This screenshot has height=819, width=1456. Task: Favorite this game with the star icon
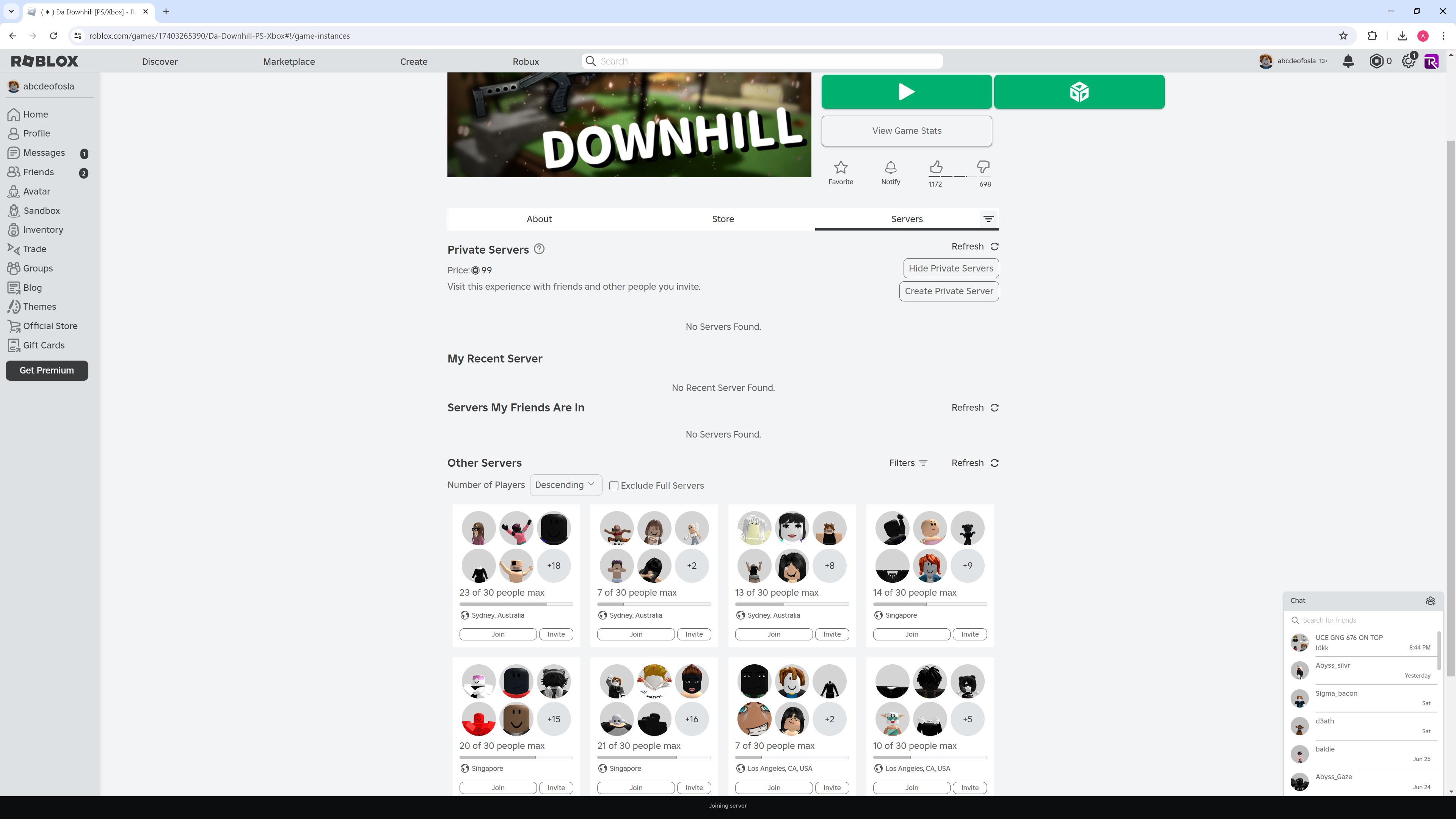click(841, 167)
